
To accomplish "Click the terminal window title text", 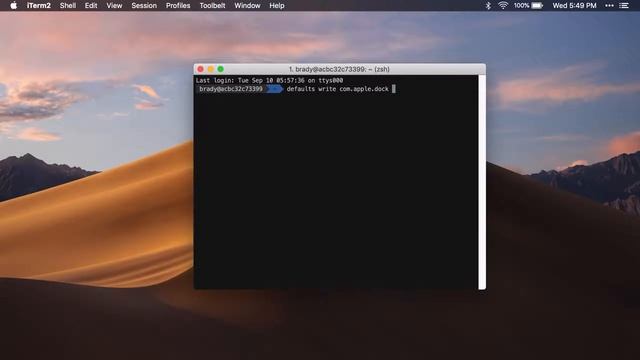I will (x=339, y=69).
